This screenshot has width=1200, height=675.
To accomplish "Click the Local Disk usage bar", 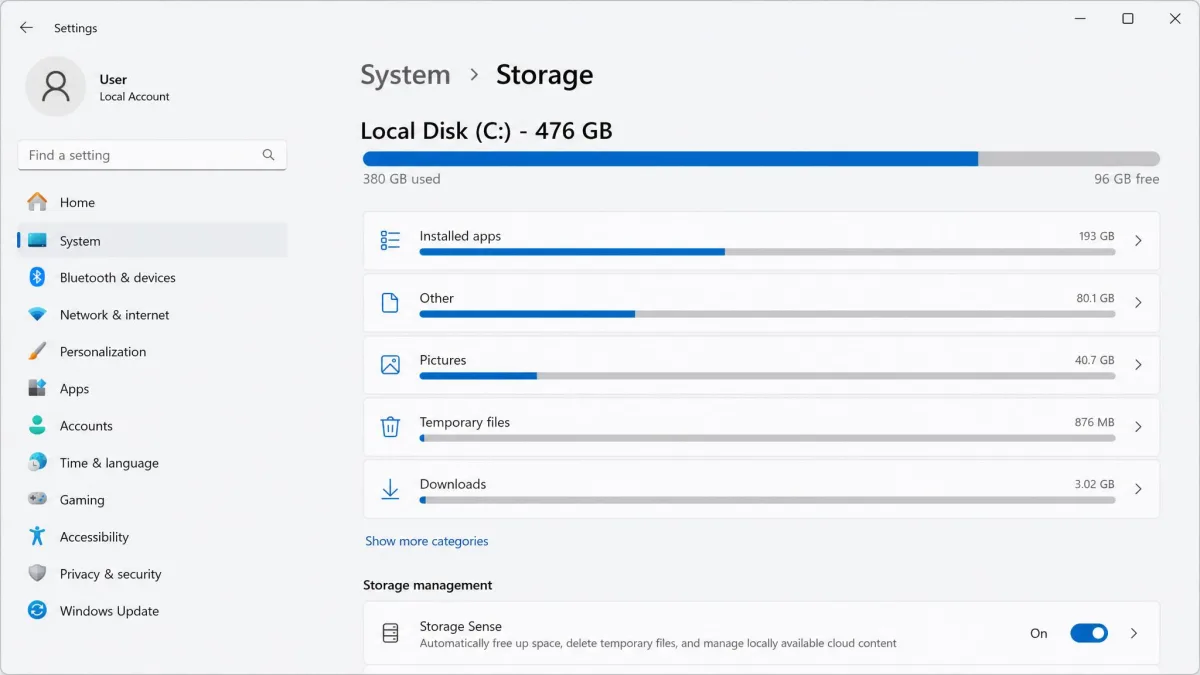I will pos(761,159).
